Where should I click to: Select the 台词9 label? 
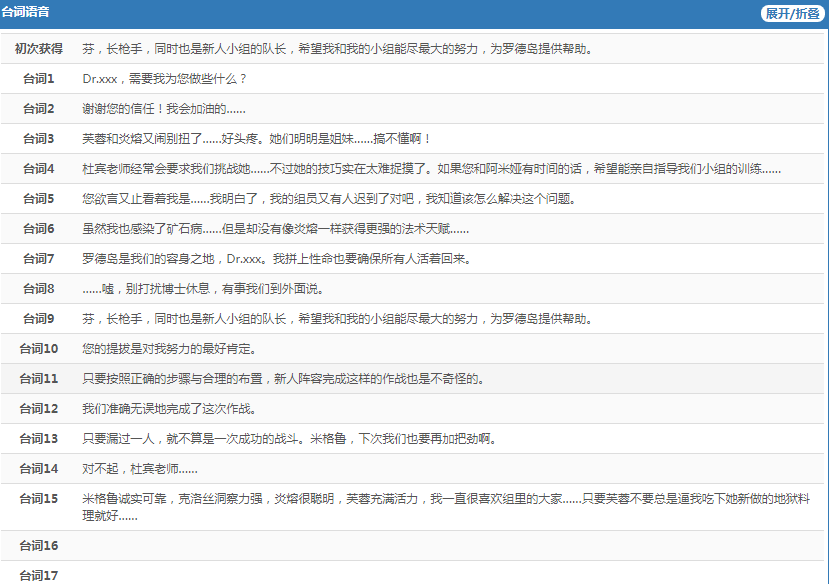pyautogui.click(x=39, y=319)
